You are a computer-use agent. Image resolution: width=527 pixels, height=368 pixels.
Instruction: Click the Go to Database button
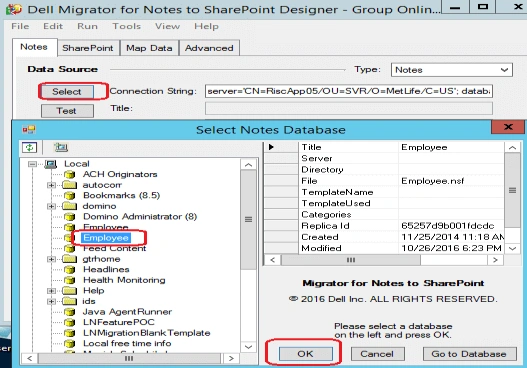469,354
